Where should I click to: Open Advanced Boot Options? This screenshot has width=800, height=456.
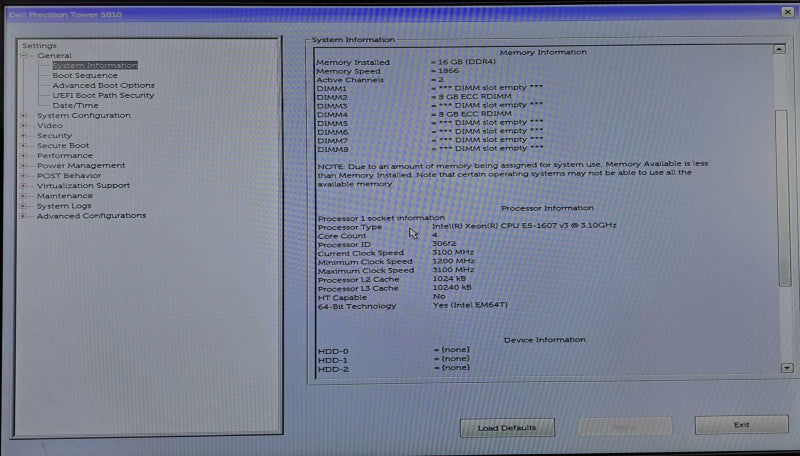coord(103,85)
